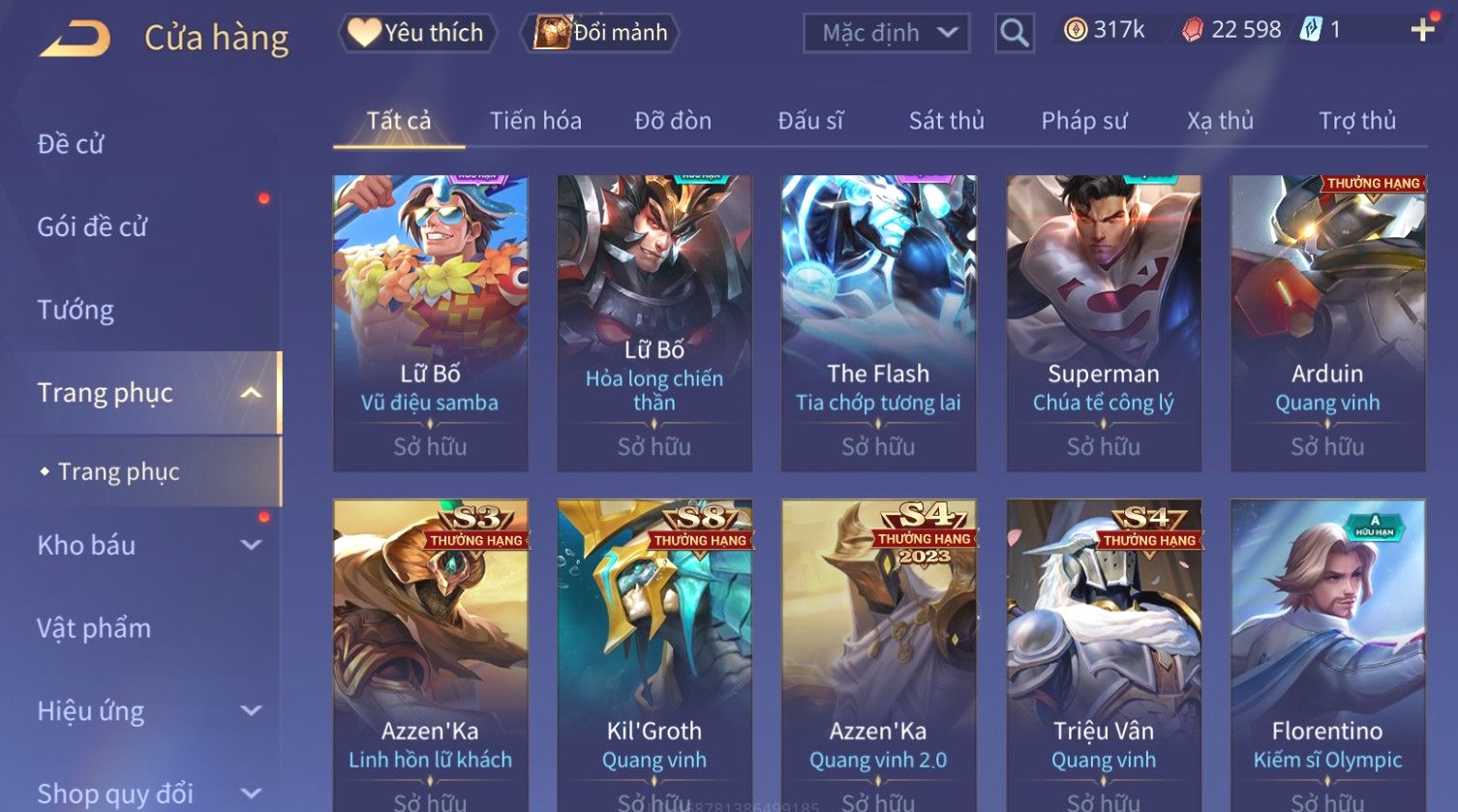Open the Mặc định sort dropdown

(887, 33)
